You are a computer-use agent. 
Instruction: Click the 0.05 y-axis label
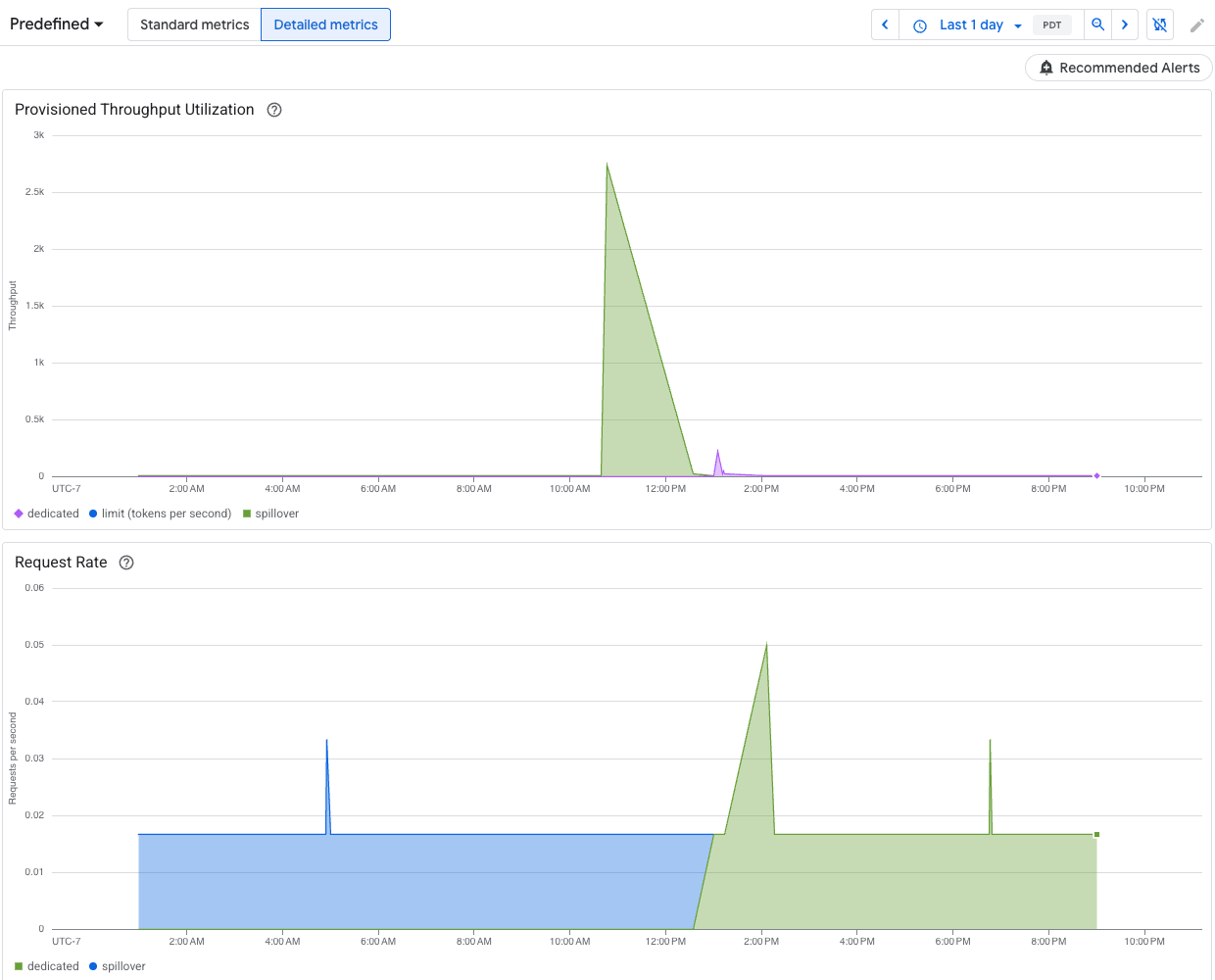click(34, 645)
